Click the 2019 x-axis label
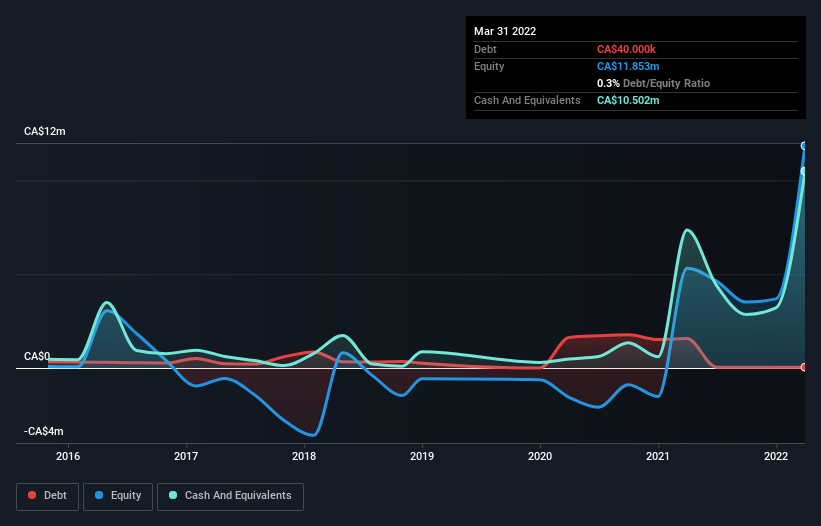 421,456
